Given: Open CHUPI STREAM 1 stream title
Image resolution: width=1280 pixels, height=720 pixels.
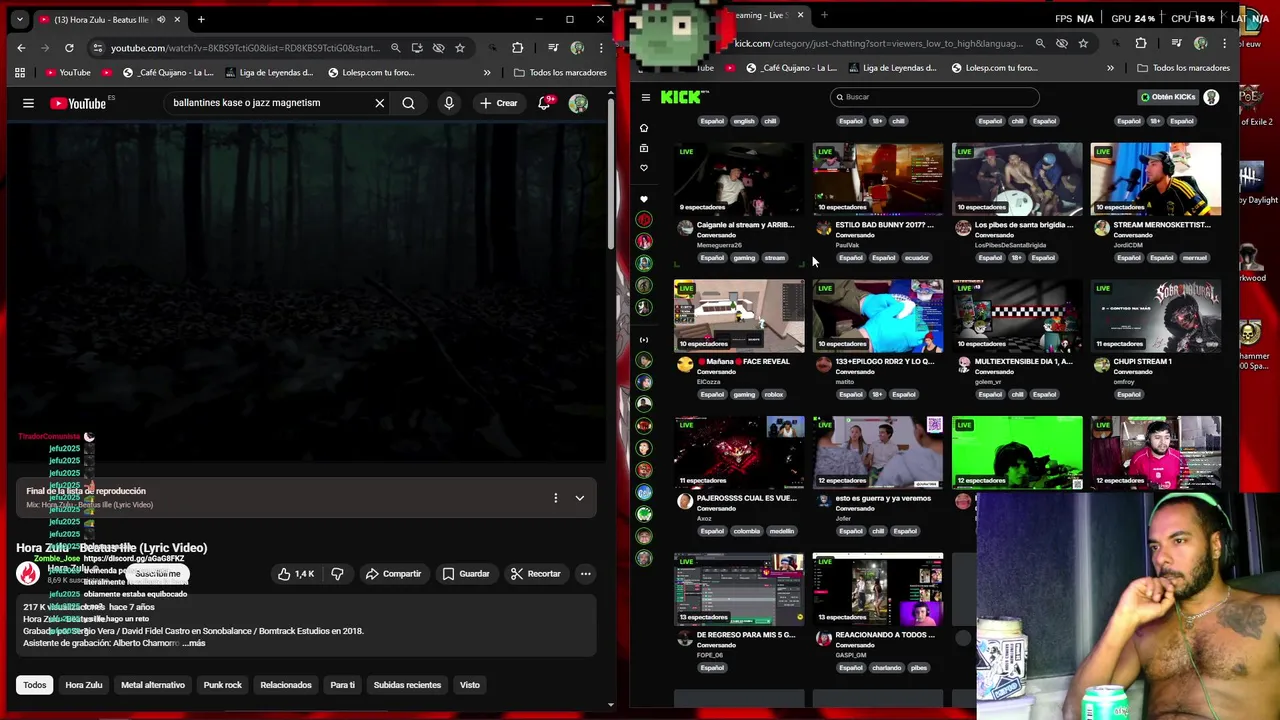Looking at the screenshot, I should [x=1142, y=361].
